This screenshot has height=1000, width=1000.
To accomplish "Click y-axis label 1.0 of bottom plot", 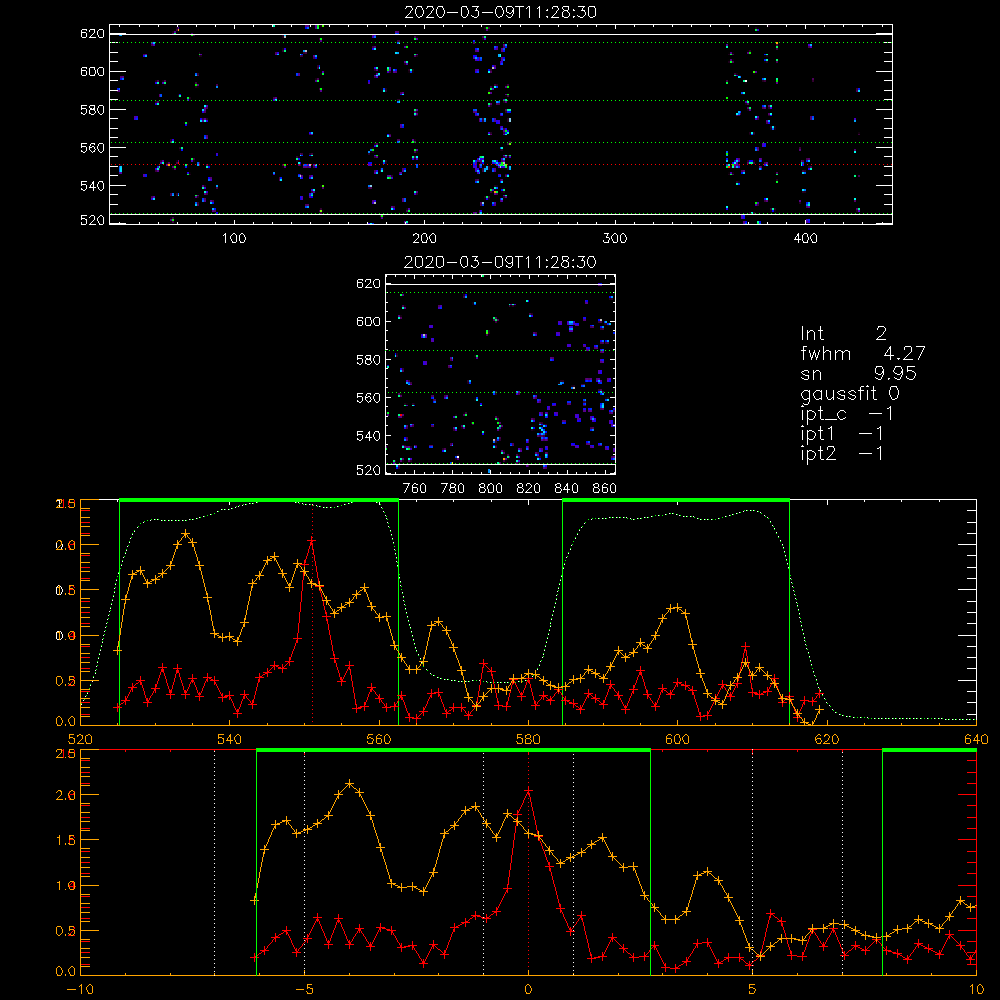I will (66, 886).
